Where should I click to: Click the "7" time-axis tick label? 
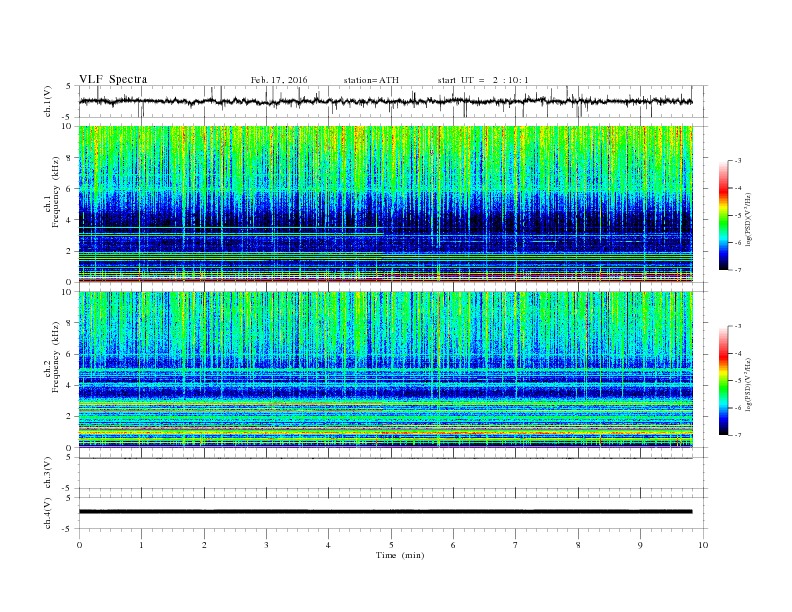516,545
